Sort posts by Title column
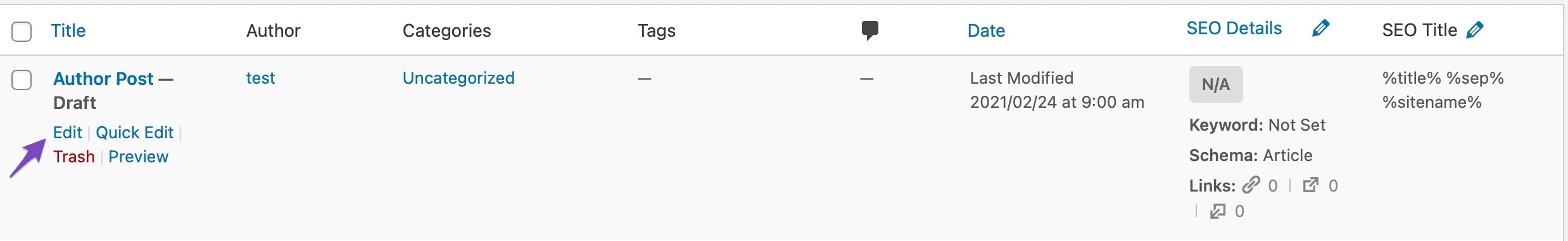Screen dimensions: 1568x241 point(68,30)
